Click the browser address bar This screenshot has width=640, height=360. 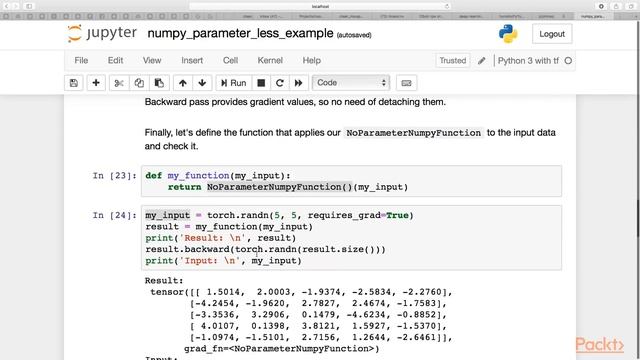tap(320, 6)
